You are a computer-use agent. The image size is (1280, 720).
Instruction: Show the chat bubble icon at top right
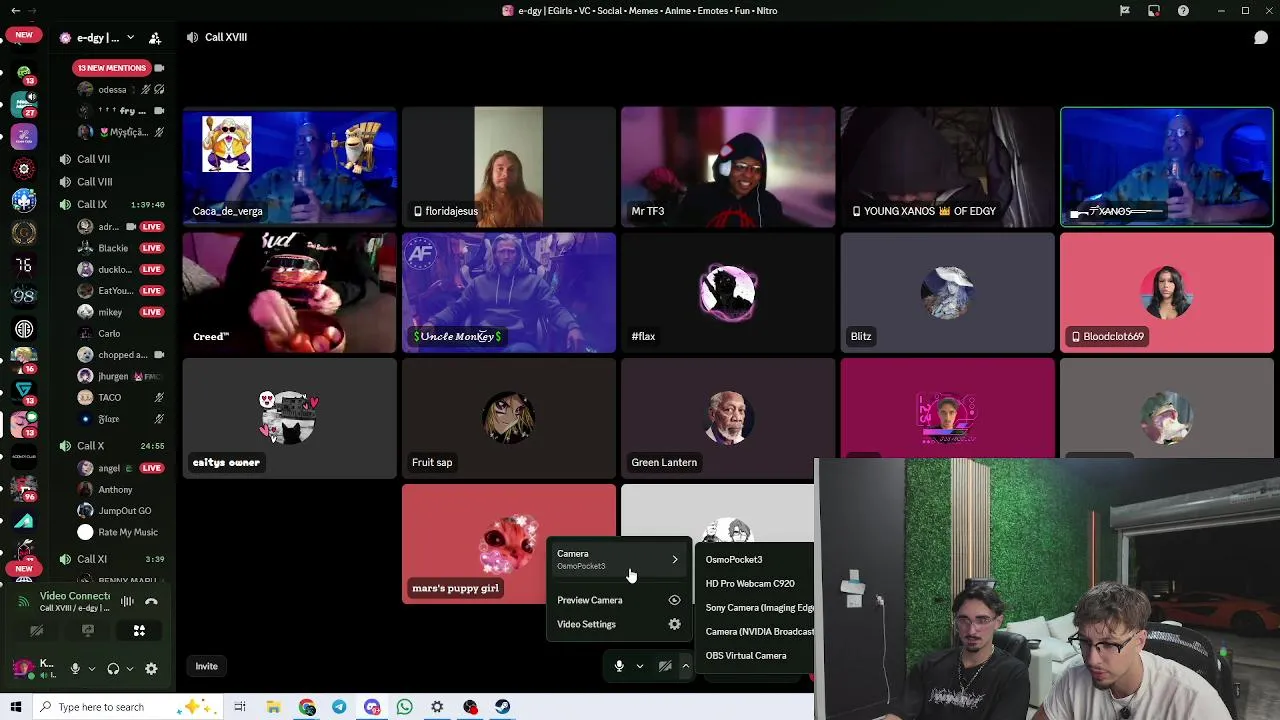point(1261,38)
